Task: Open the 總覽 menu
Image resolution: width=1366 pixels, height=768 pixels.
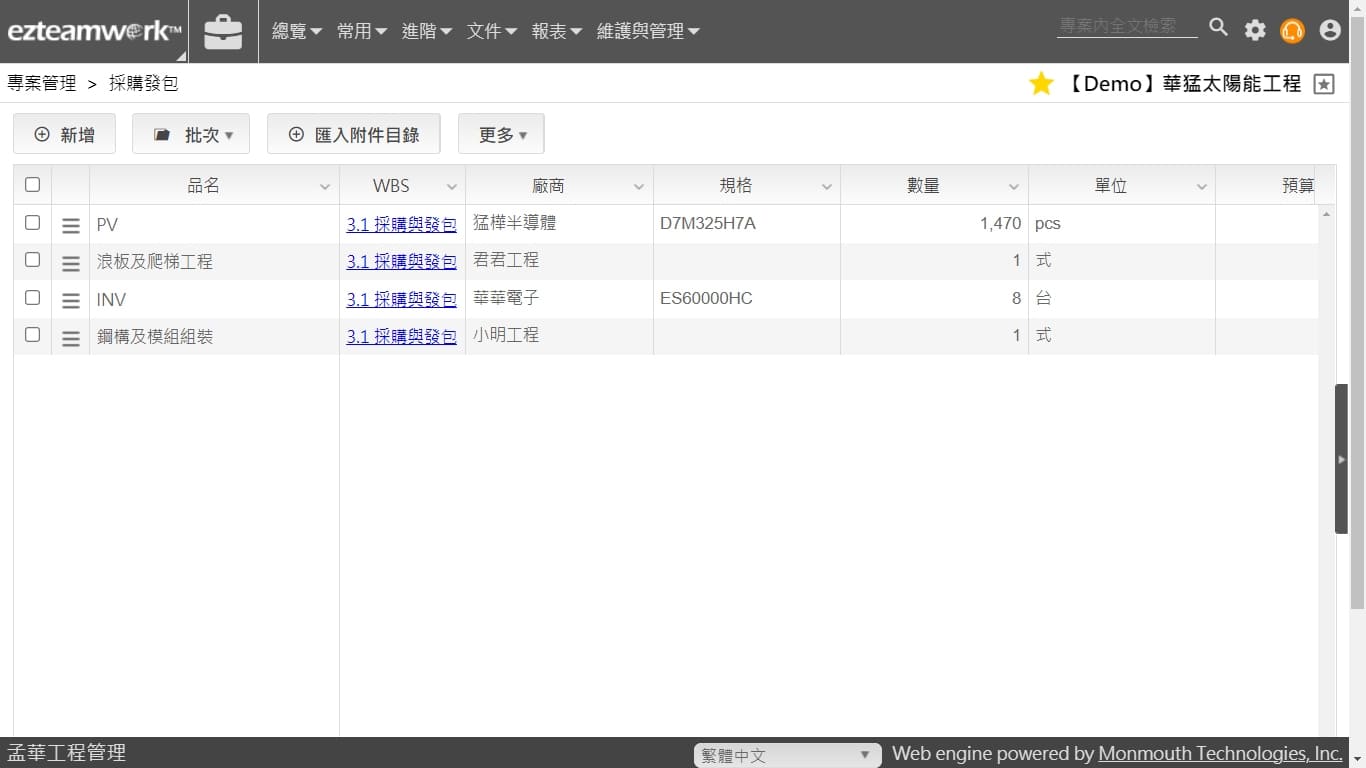Action: (297, 32)
